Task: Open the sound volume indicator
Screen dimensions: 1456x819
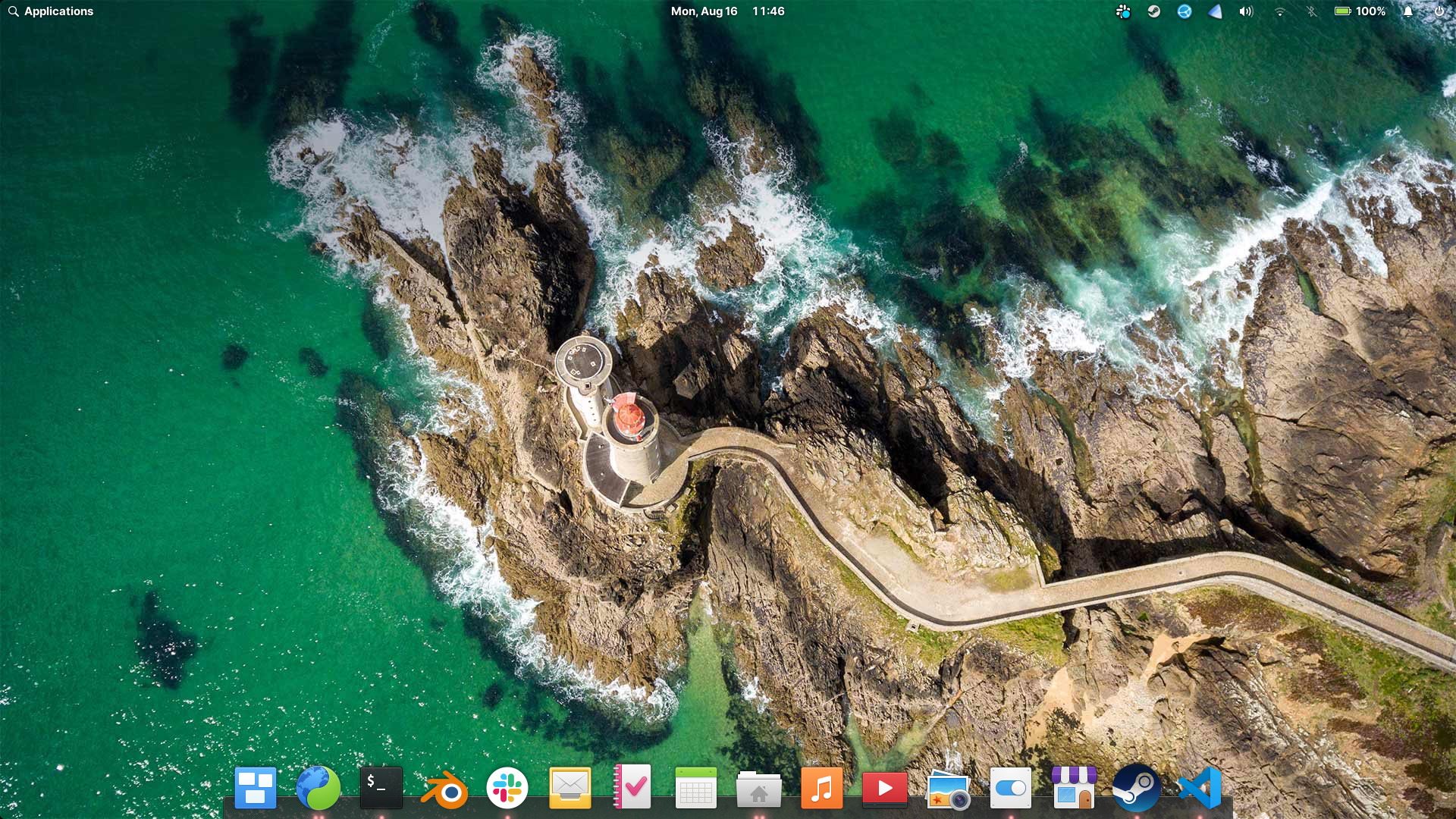Action: 1246,11
